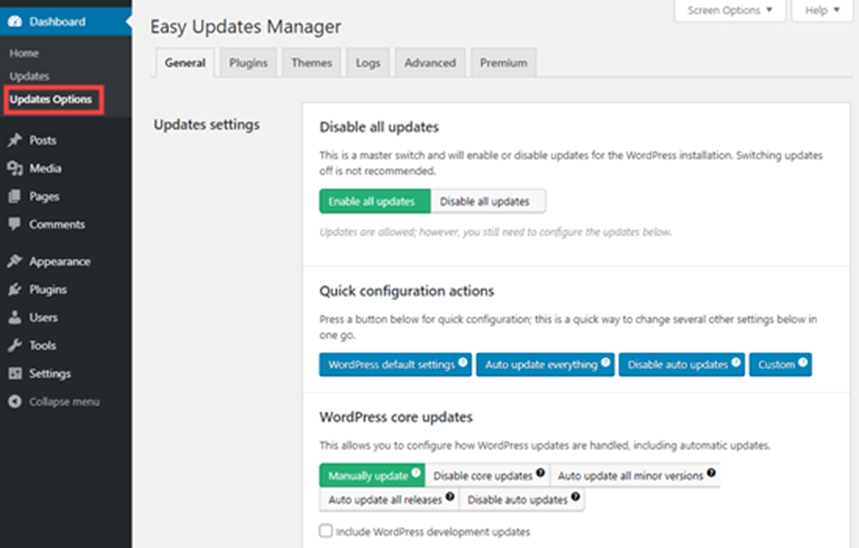Click help icon on WordPress default settings

[463, 362]
